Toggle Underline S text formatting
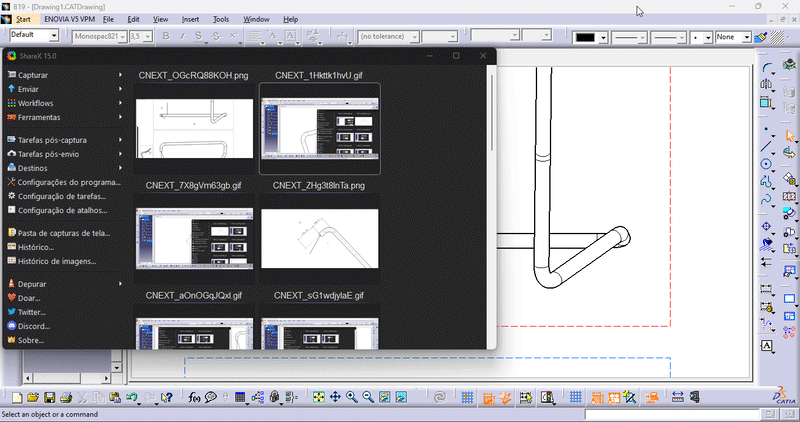Screen dimensions: 800x422 198,36
